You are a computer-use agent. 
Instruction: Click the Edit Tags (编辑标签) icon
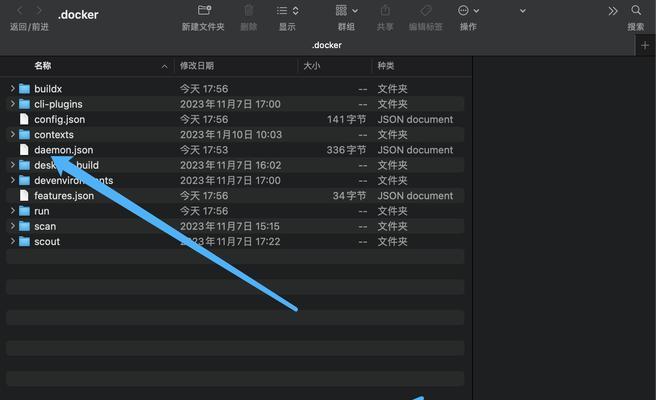click(x=426, y=10)
